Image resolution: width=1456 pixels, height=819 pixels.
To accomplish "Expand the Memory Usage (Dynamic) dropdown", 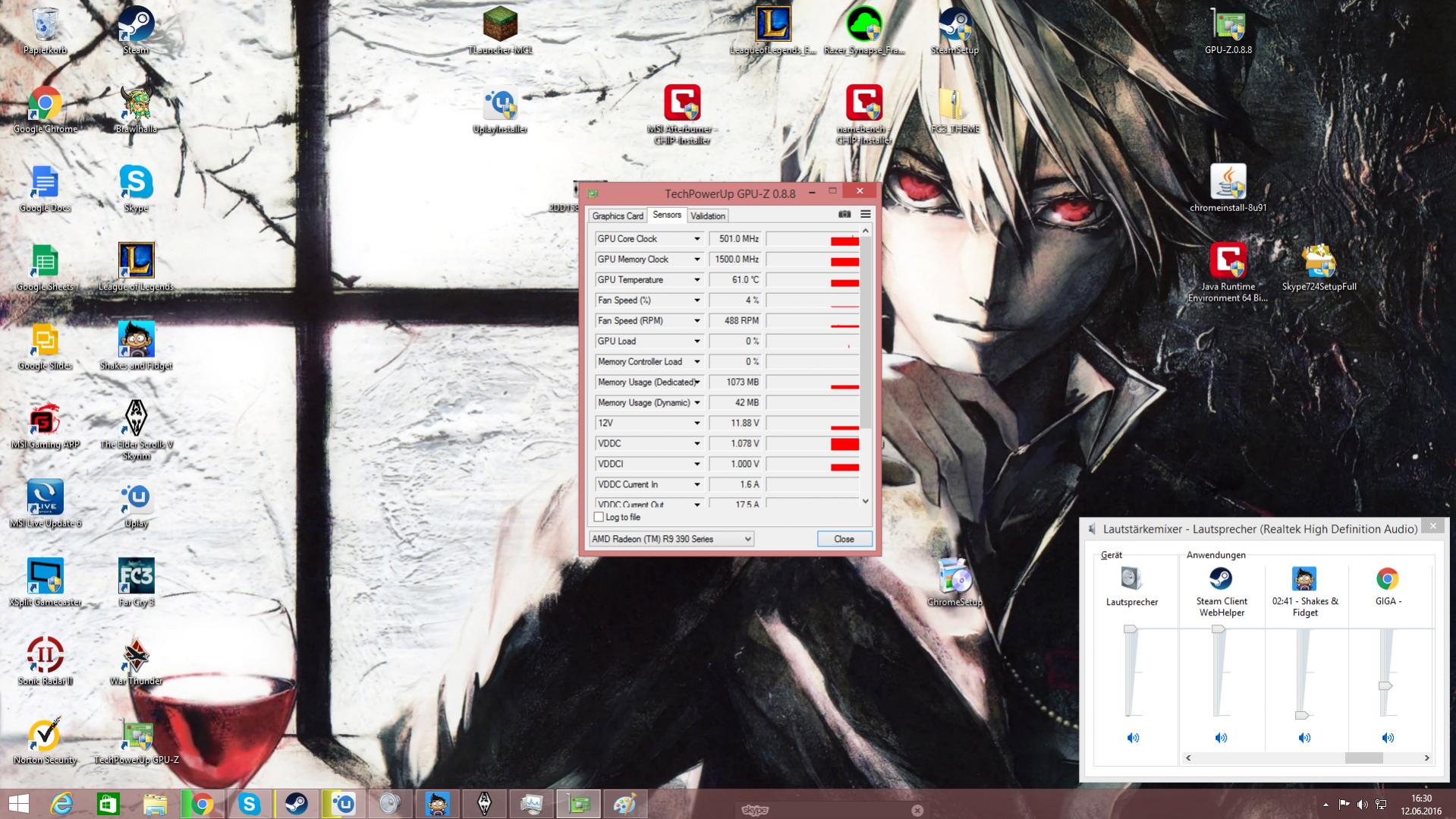I will 697,403.
